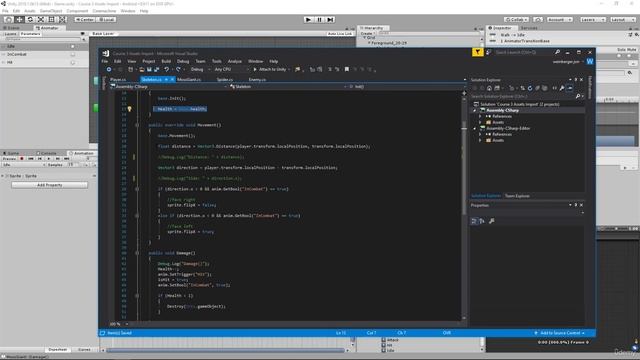The image size is (640, 360).
Task: Open the Unity Component menu
Action: coord(77,11)
